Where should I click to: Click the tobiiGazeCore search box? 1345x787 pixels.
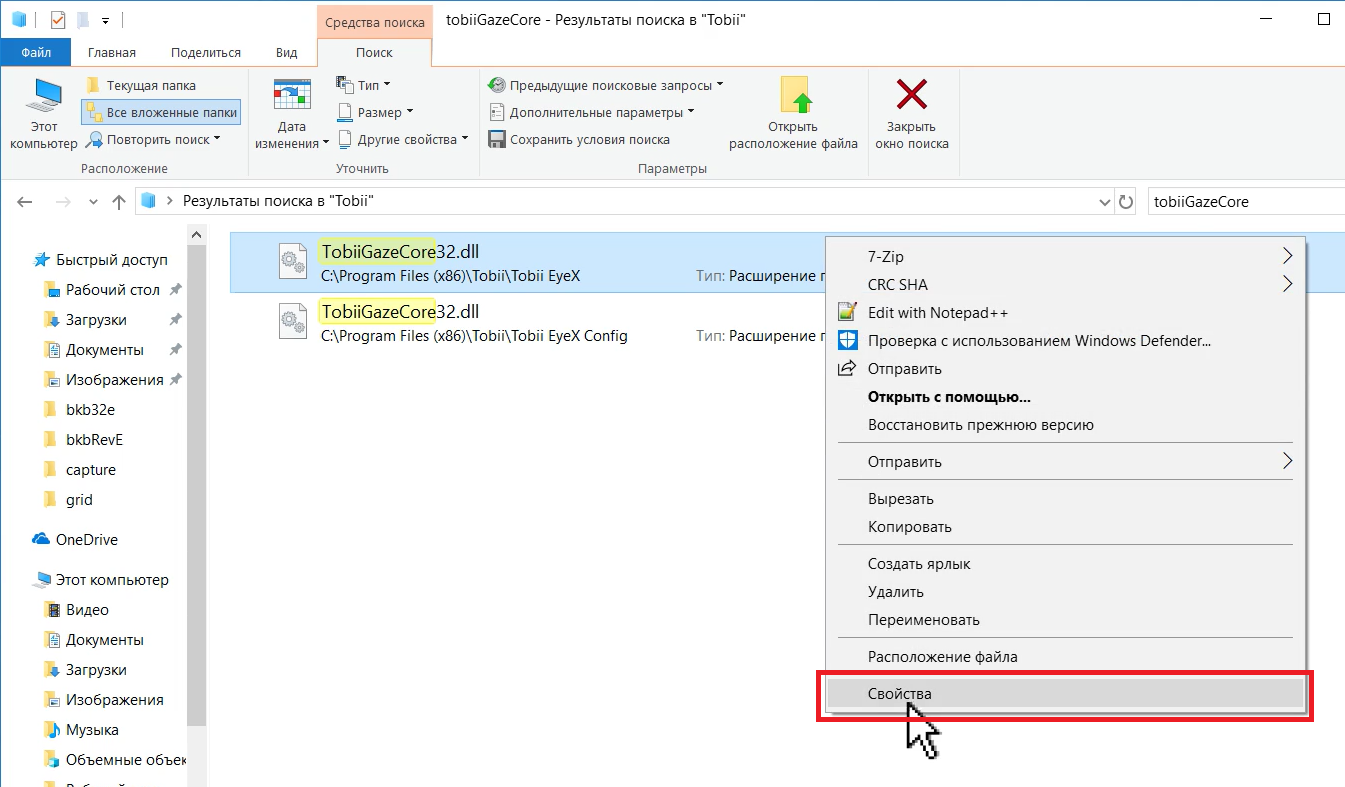click(x=1245, y=201)
